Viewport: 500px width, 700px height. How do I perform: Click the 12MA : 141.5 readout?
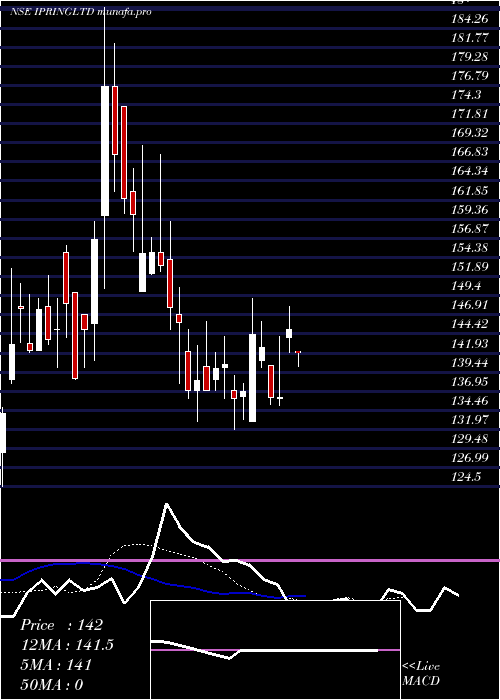pyautogui.click(x=67, y=645)
